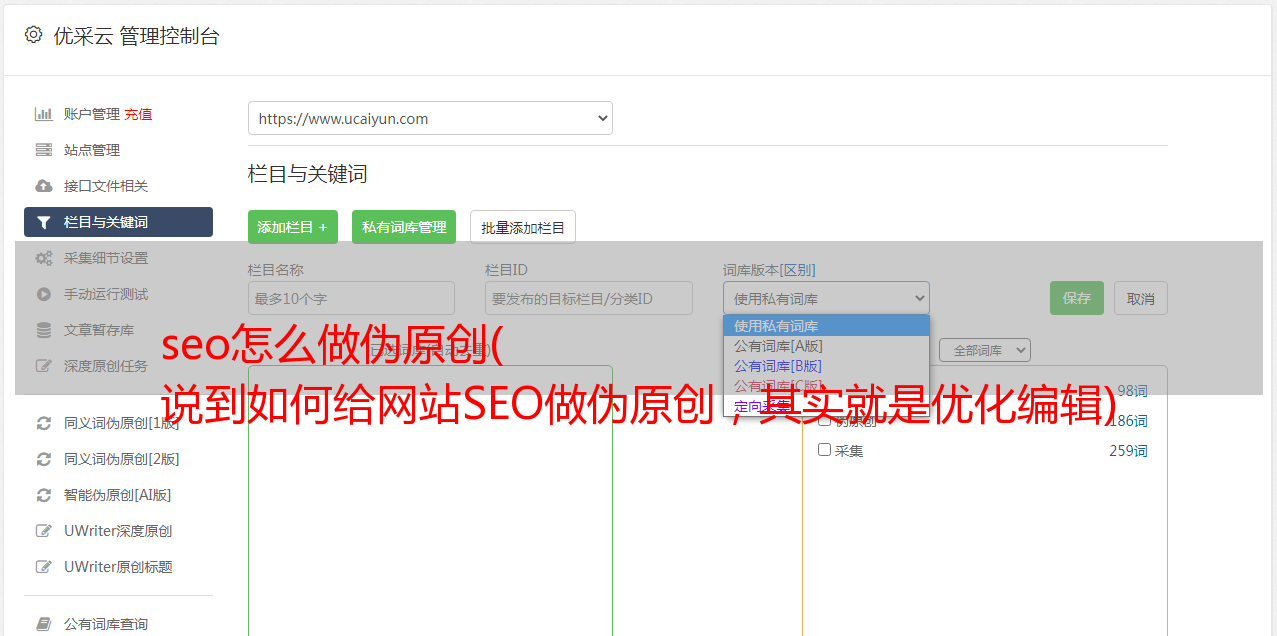Click into the 栏目ID input field

click(589, 298)
